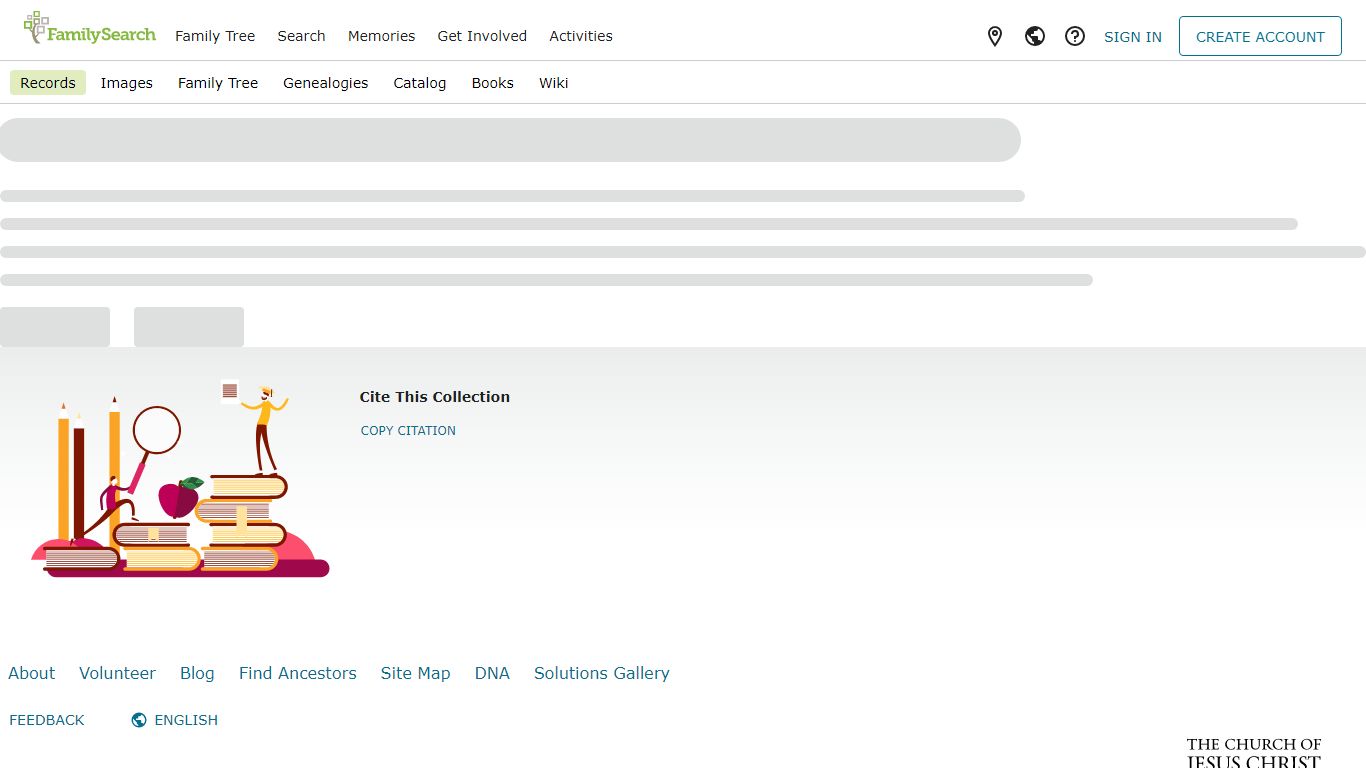This screenshot has width=1366, height=768.
Task: Switch to the Catalog tab
Action: tap(420, 83)
